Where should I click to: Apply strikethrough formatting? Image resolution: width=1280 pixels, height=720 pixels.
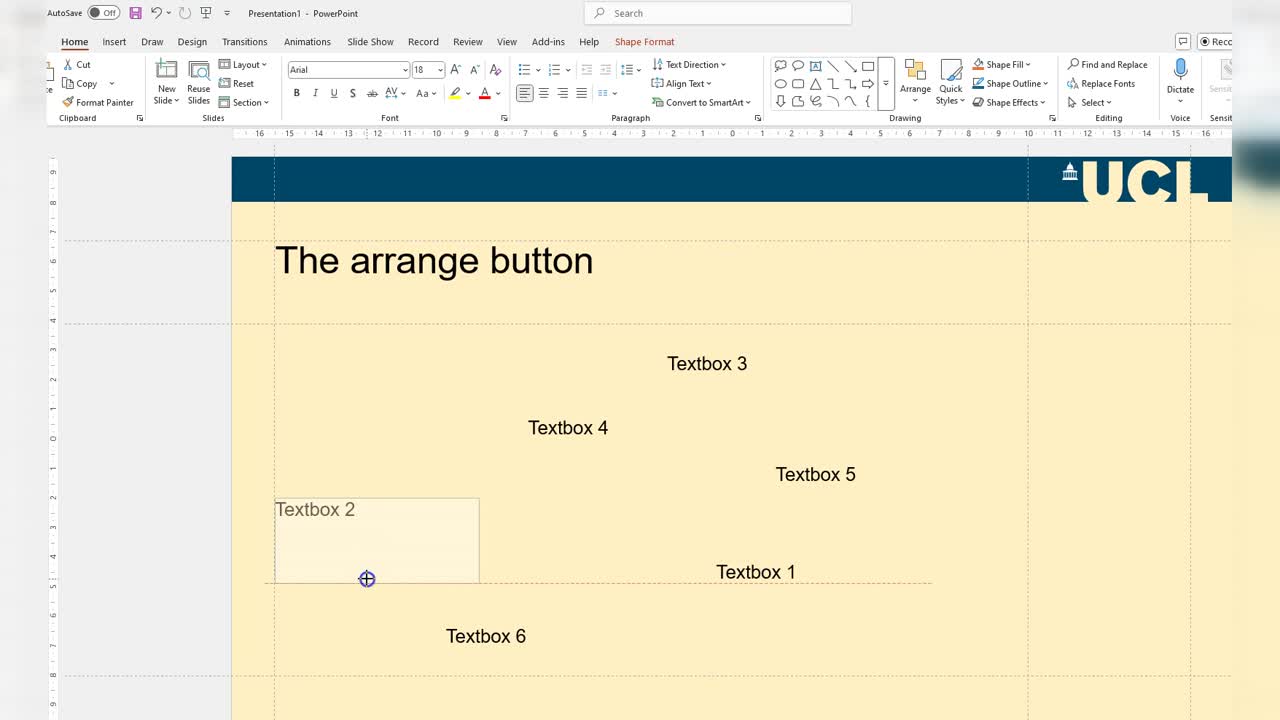coord(372,93)
